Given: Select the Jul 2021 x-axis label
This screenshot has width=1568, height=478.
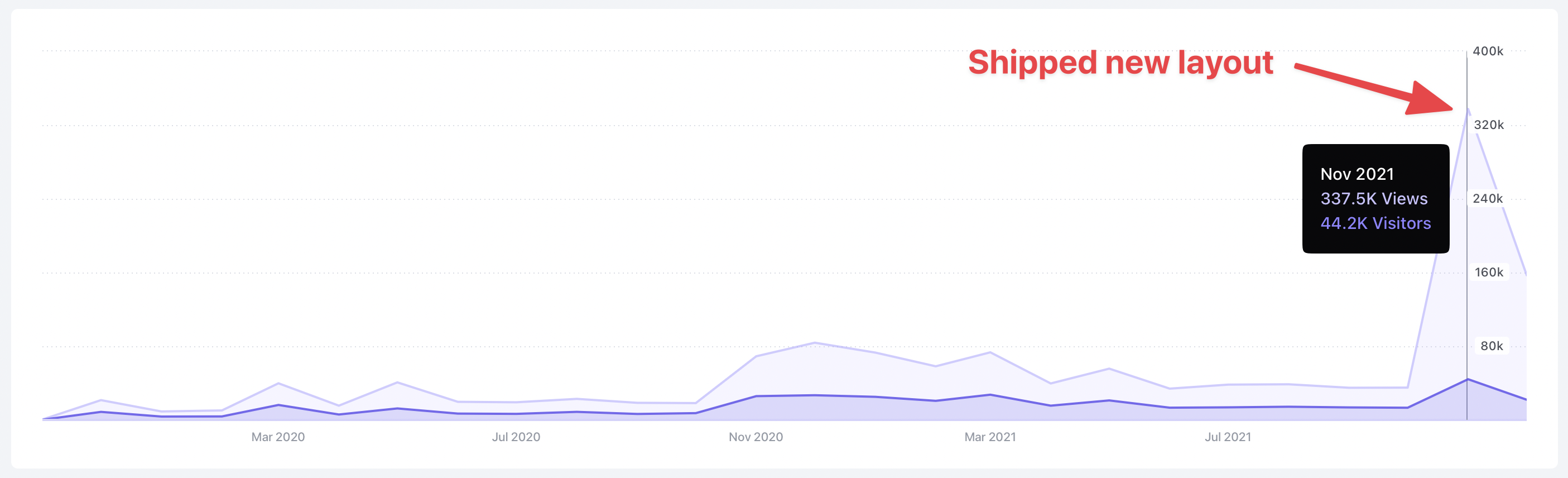Looking at the screenshot, I should coord(1228,437).
